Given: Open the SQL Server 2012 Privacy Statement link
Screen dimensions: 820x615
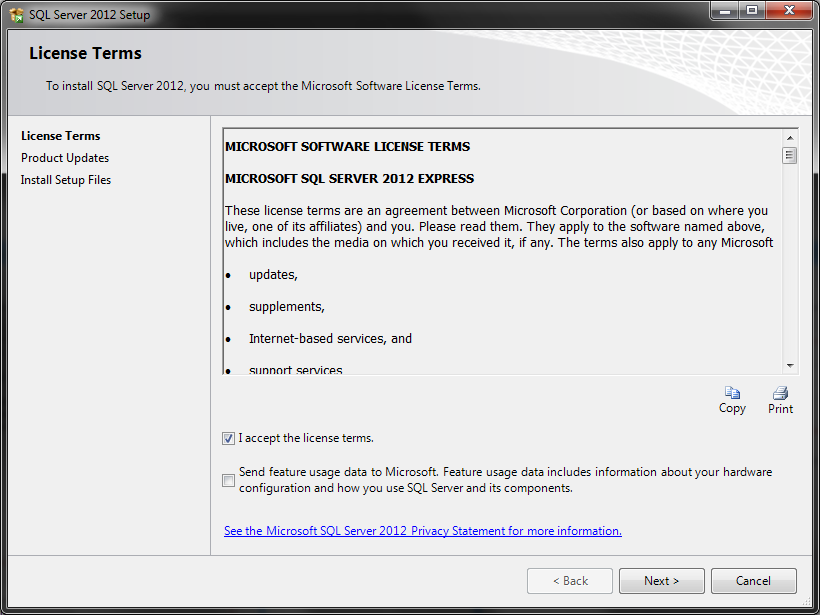Looking at the screenshot, I should coord(422,530).
